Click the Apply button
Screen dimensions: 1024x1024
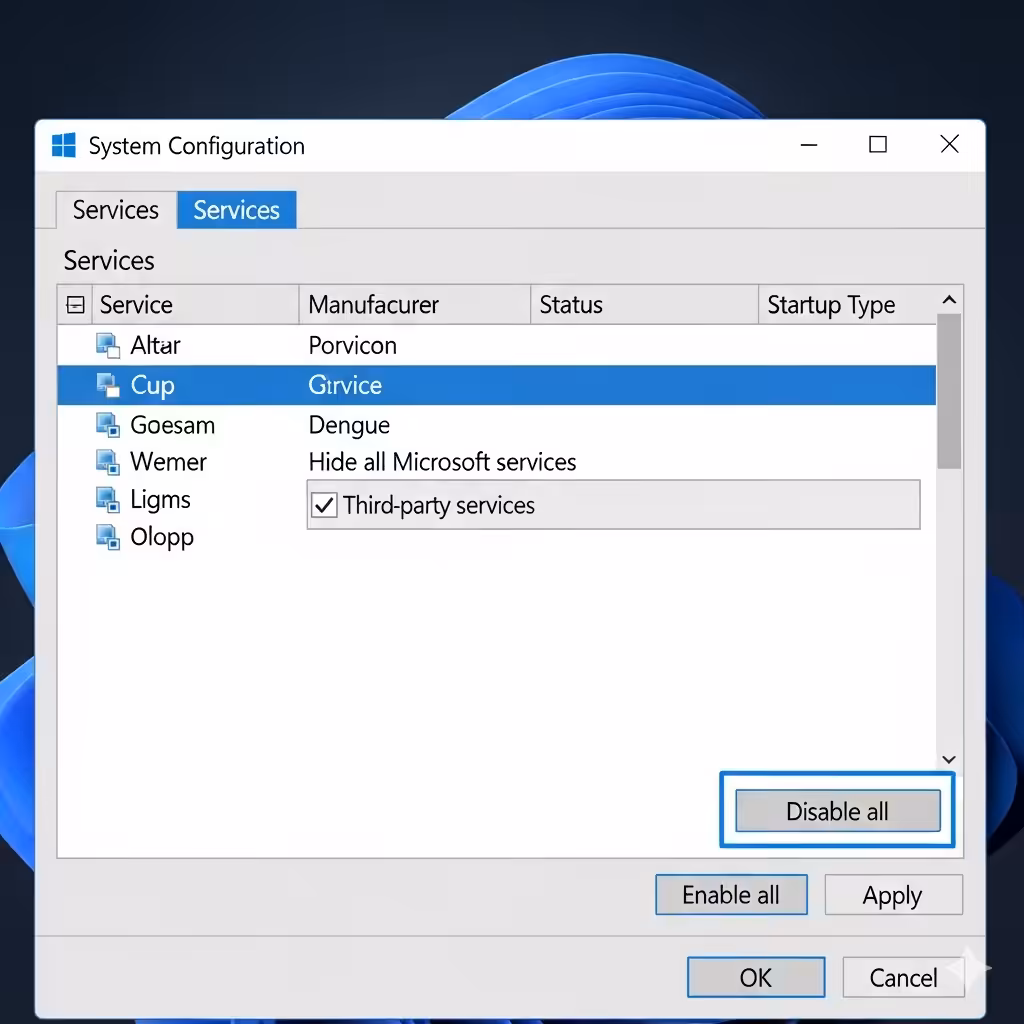[x=893, y=894]
